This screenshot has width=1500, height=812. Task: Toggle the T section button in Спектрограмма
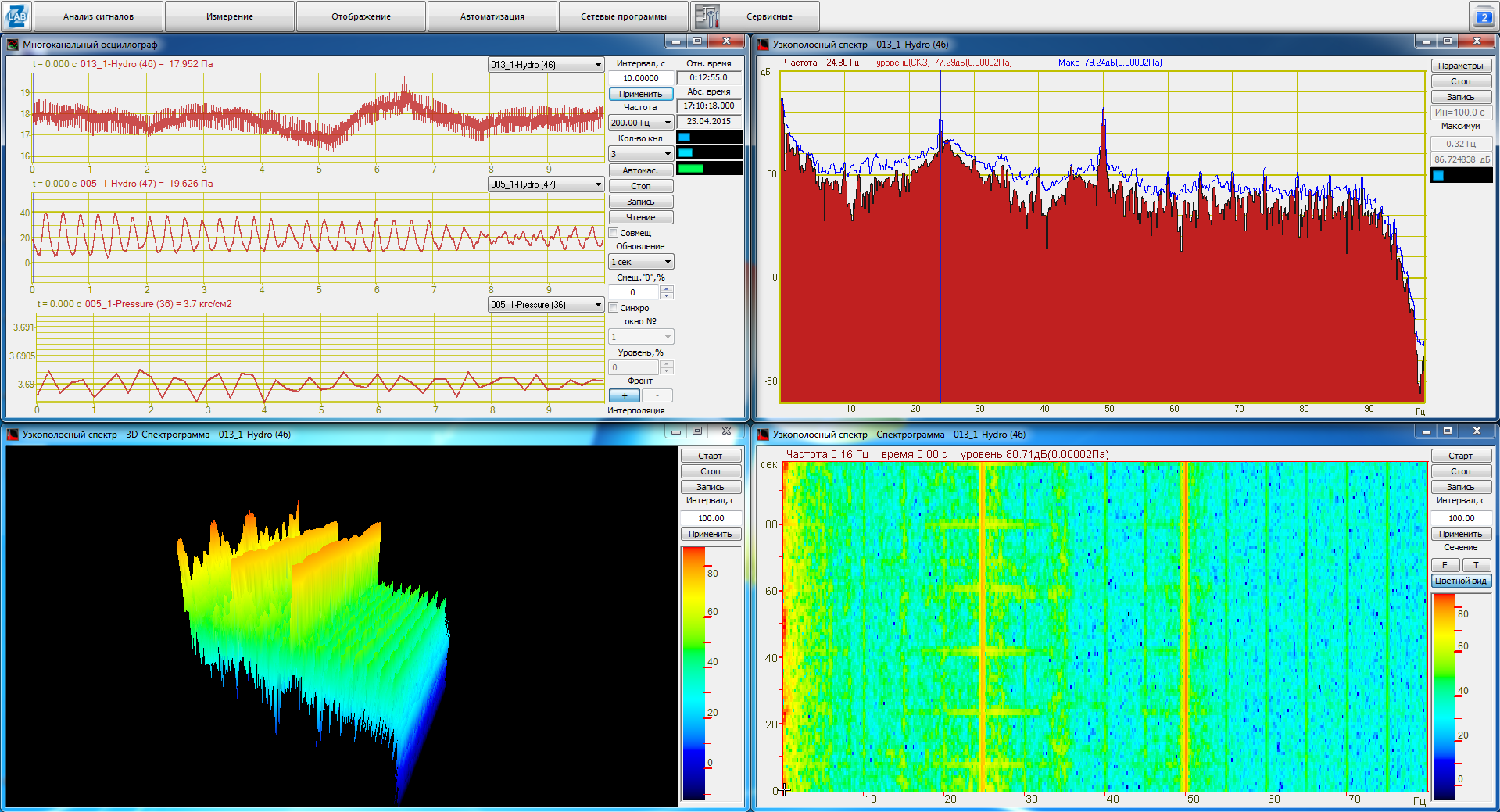1476,565
